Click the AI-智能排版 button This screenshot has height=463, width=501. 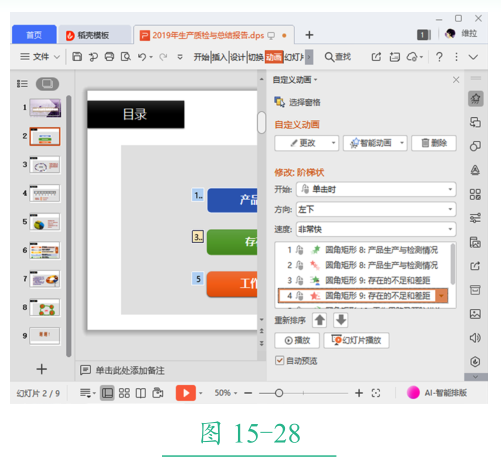[437, 393]
